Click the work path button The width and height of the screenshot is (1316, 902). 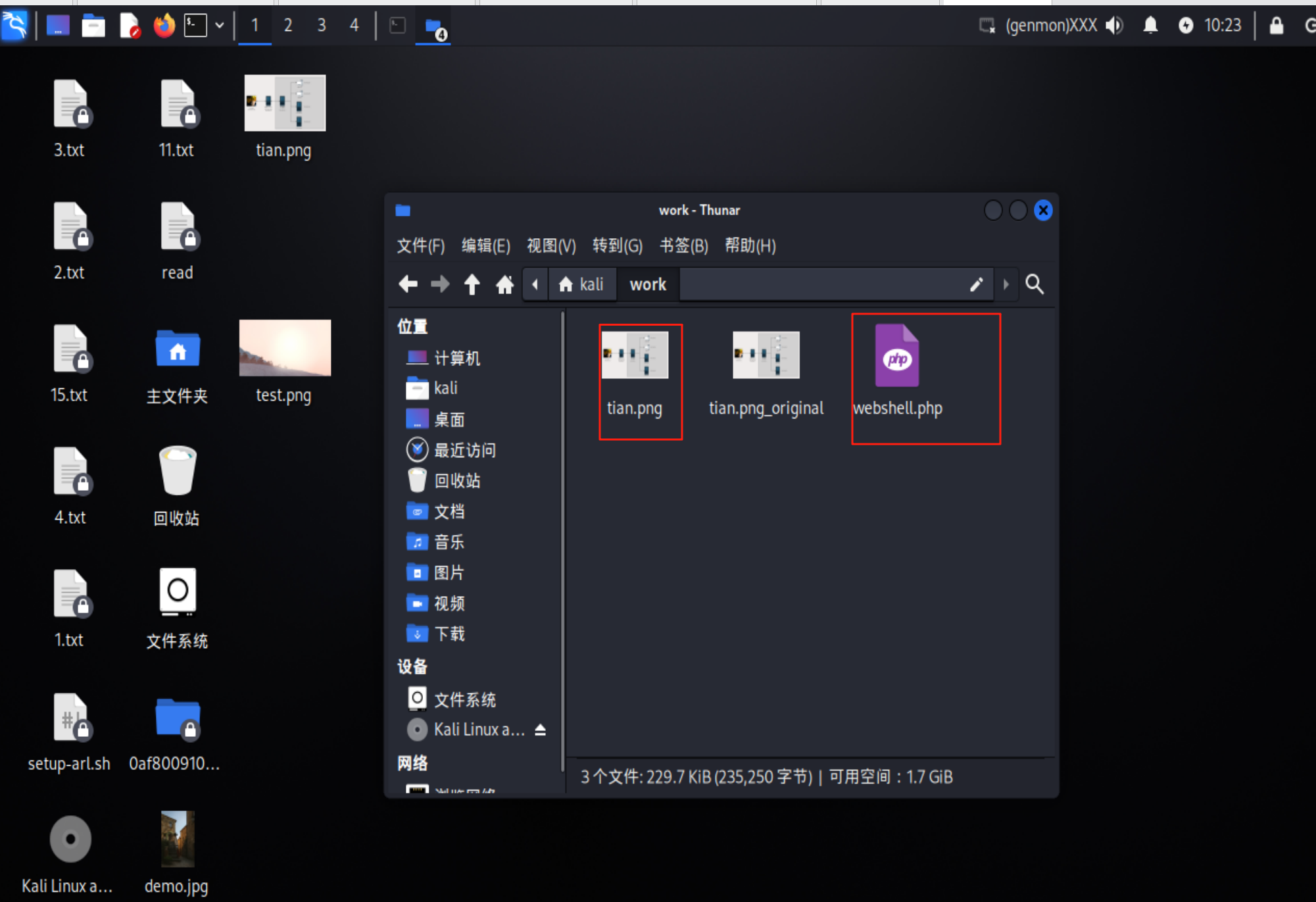click(648, 284)
